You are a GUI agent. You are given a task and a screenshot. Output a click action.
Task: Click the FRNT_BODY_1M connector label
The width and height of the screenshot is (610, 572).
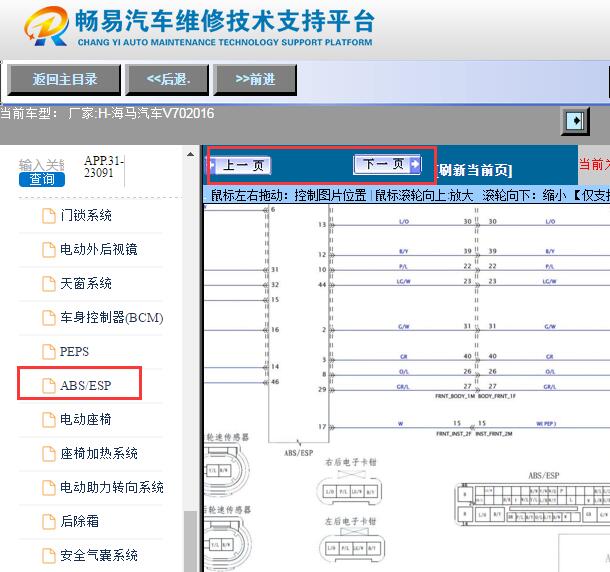point(455,396)
